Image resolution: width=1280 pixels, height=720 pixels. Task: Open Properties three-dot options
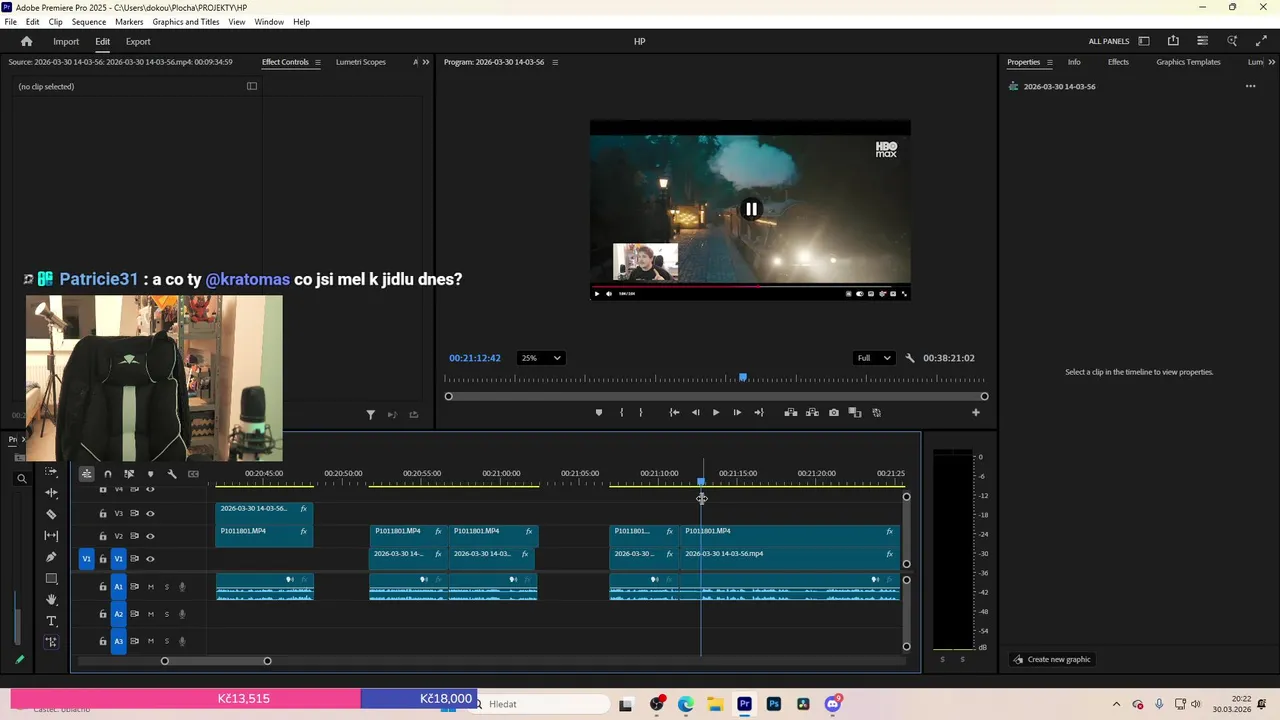[x=1250, y=86]
